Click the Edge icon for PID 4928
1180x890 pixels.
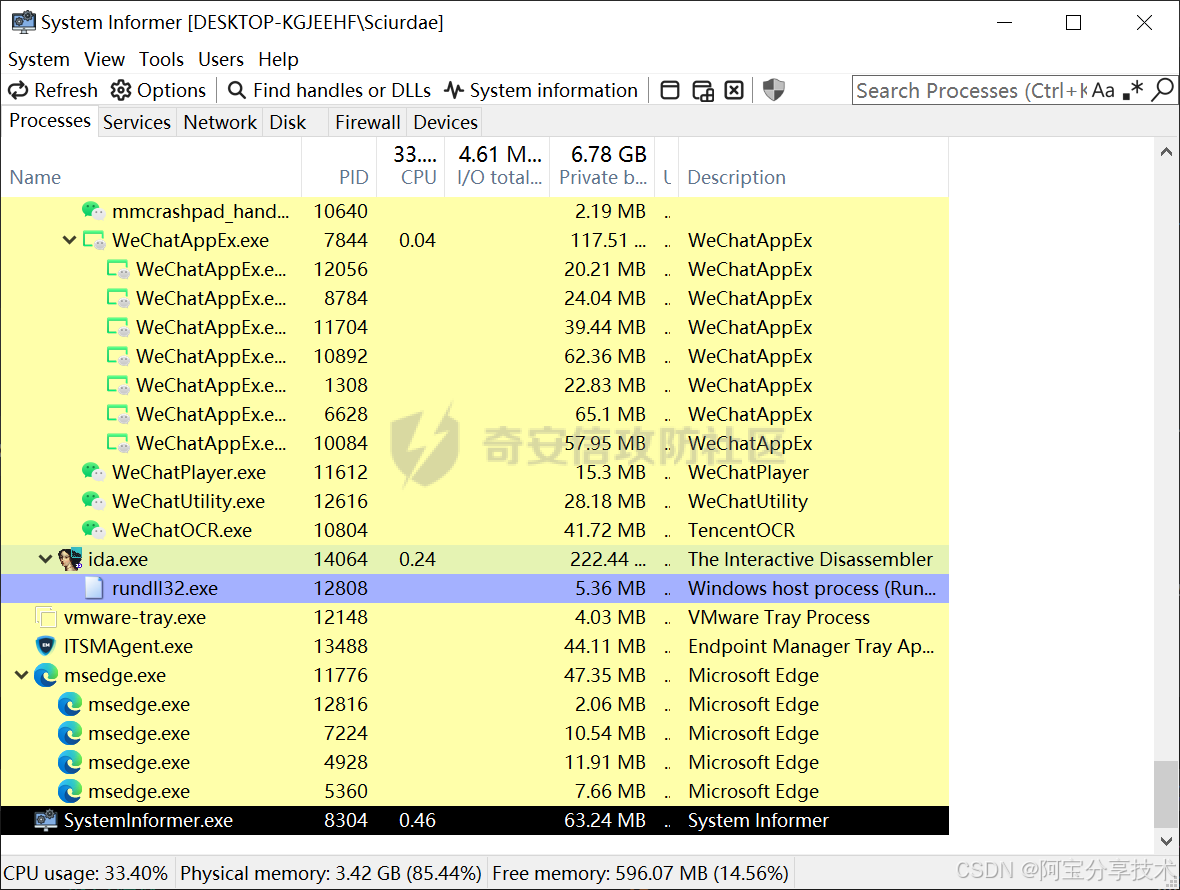coord(70,762)
